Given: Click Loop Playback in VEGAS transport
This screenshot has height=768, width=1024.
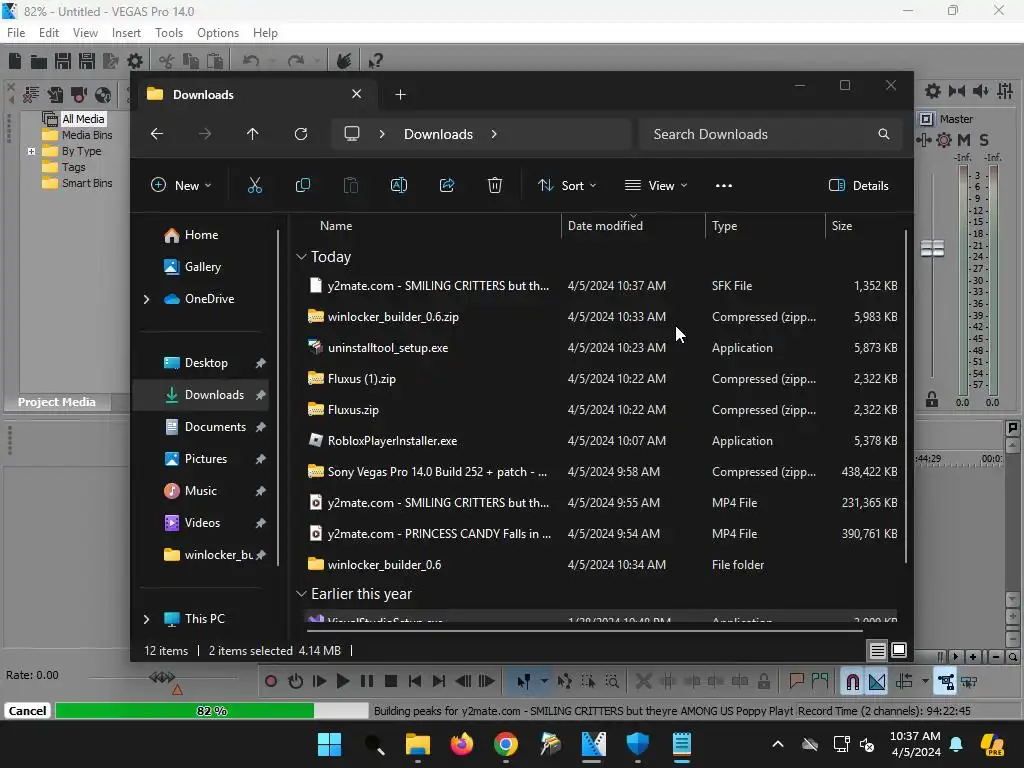Looking at the screenshot, I should coord(295,682).
